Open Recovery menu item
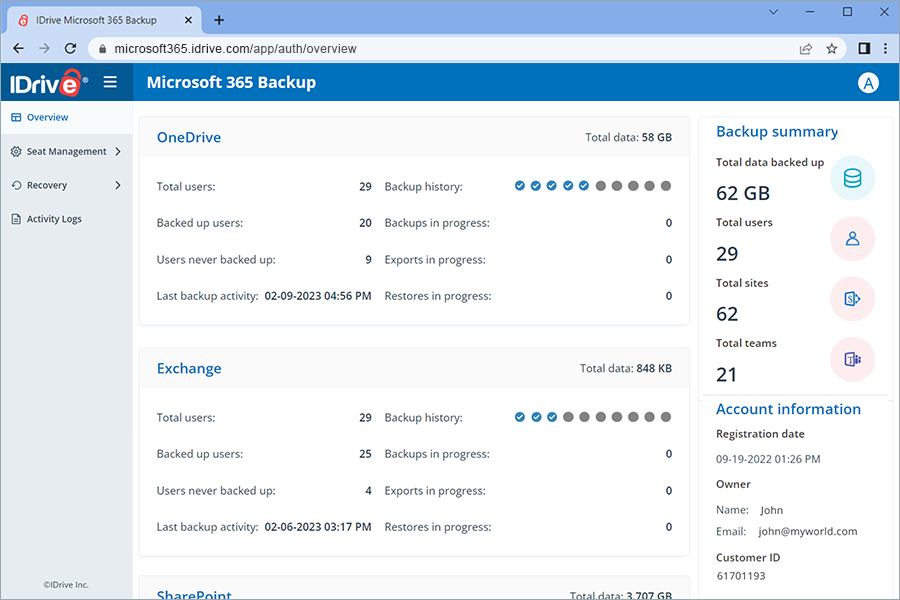The width and height of the screenshot is (900, 600). click(67, 185)
